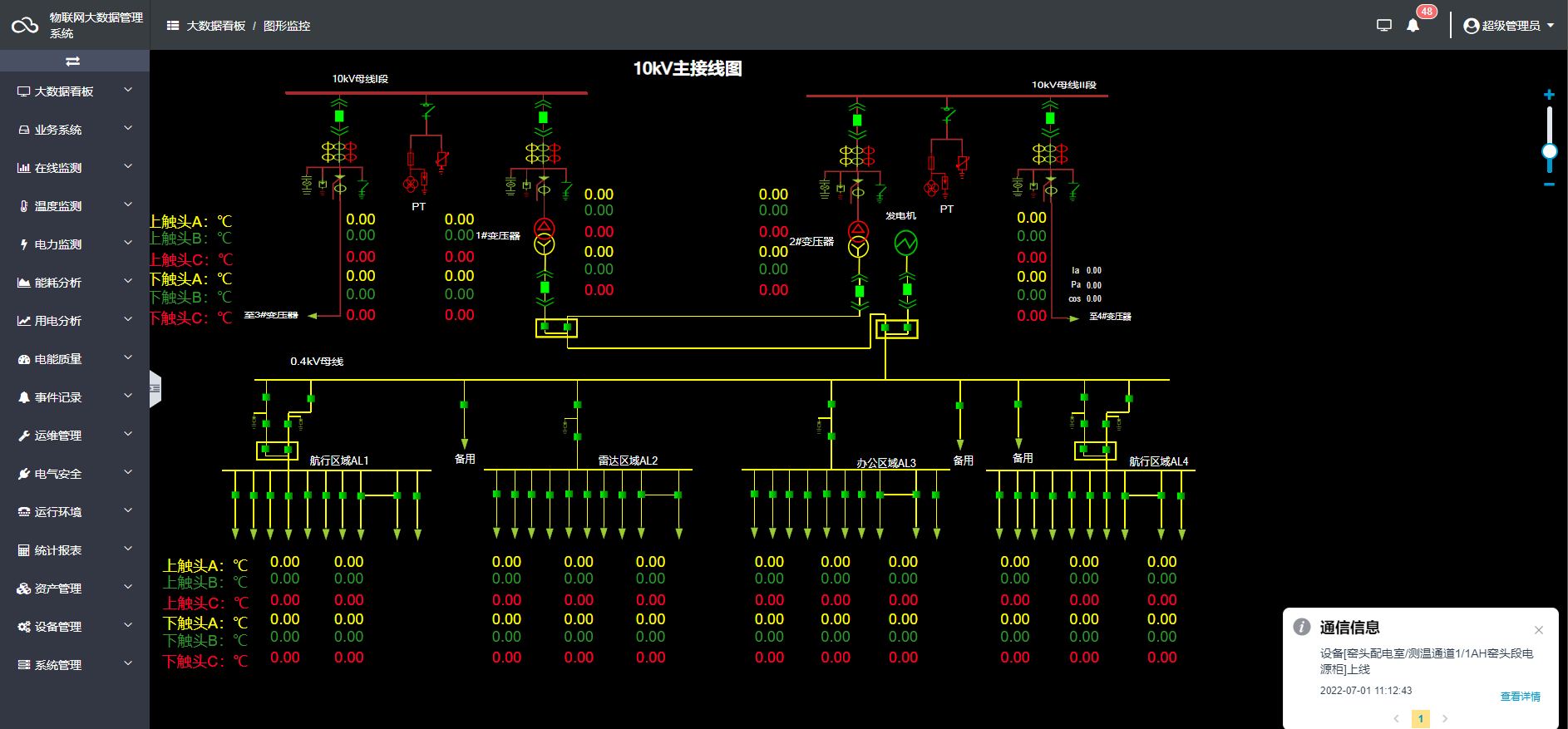Click the side panel expand handle

(155, 389)
